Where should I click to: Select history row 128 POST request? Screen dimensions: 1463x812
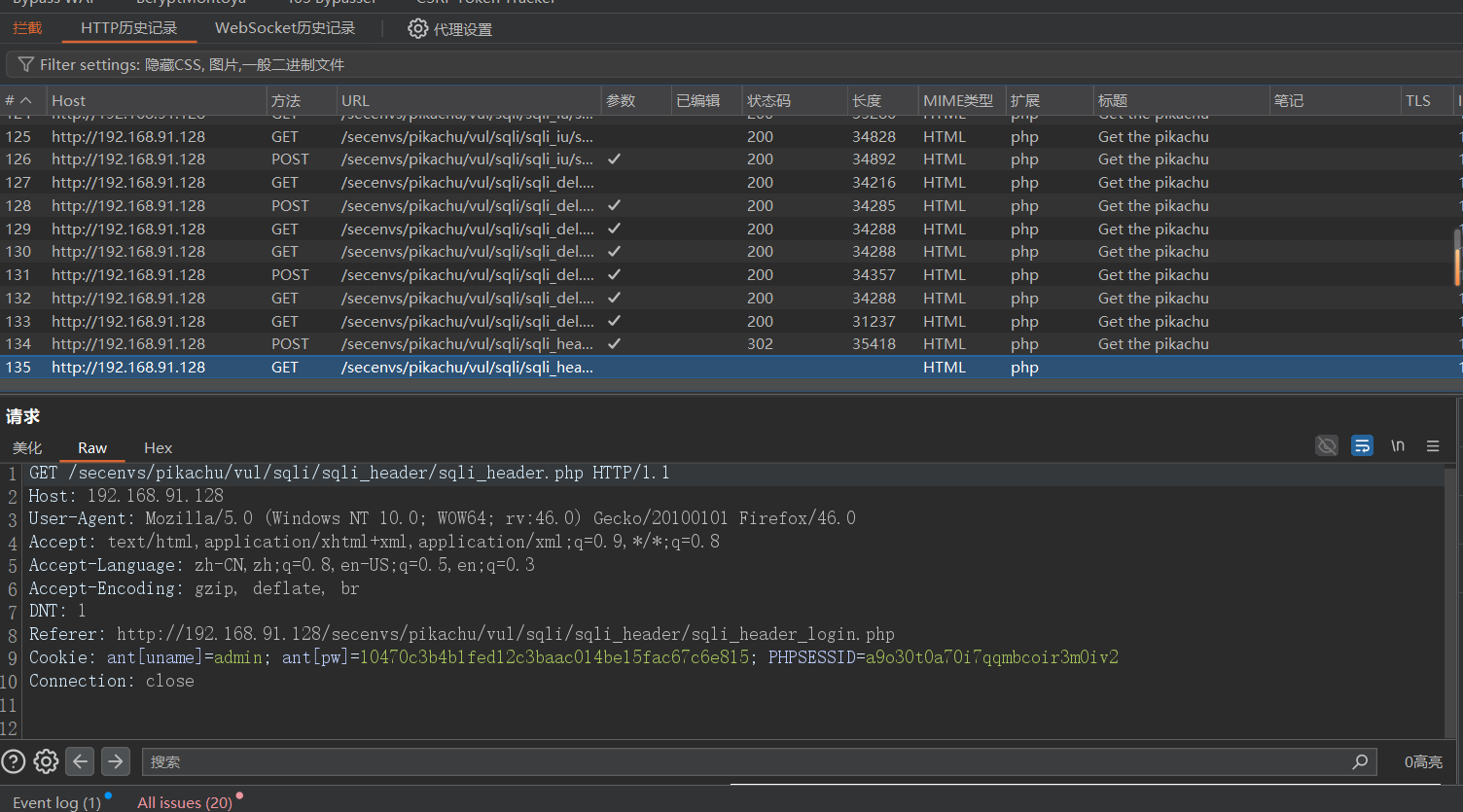(x=727, y=205)
